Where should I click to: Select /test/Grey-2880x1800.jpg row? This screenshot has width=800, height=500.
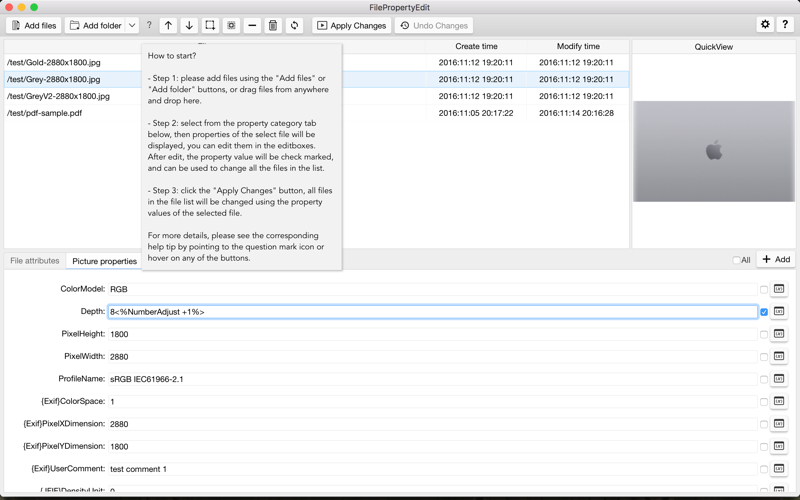tap(316, 79)
